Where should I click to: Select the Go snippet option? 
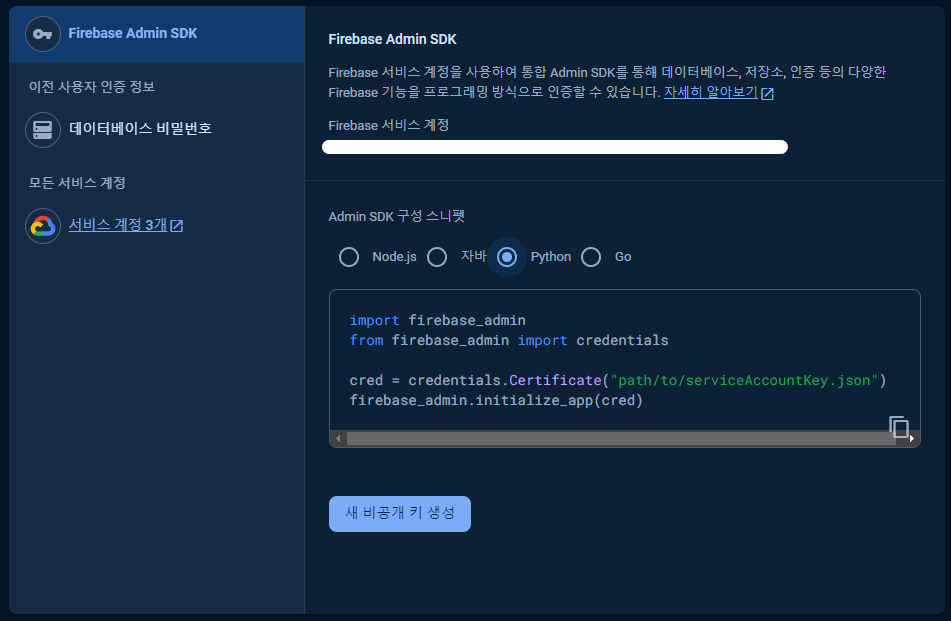(591, 257)
